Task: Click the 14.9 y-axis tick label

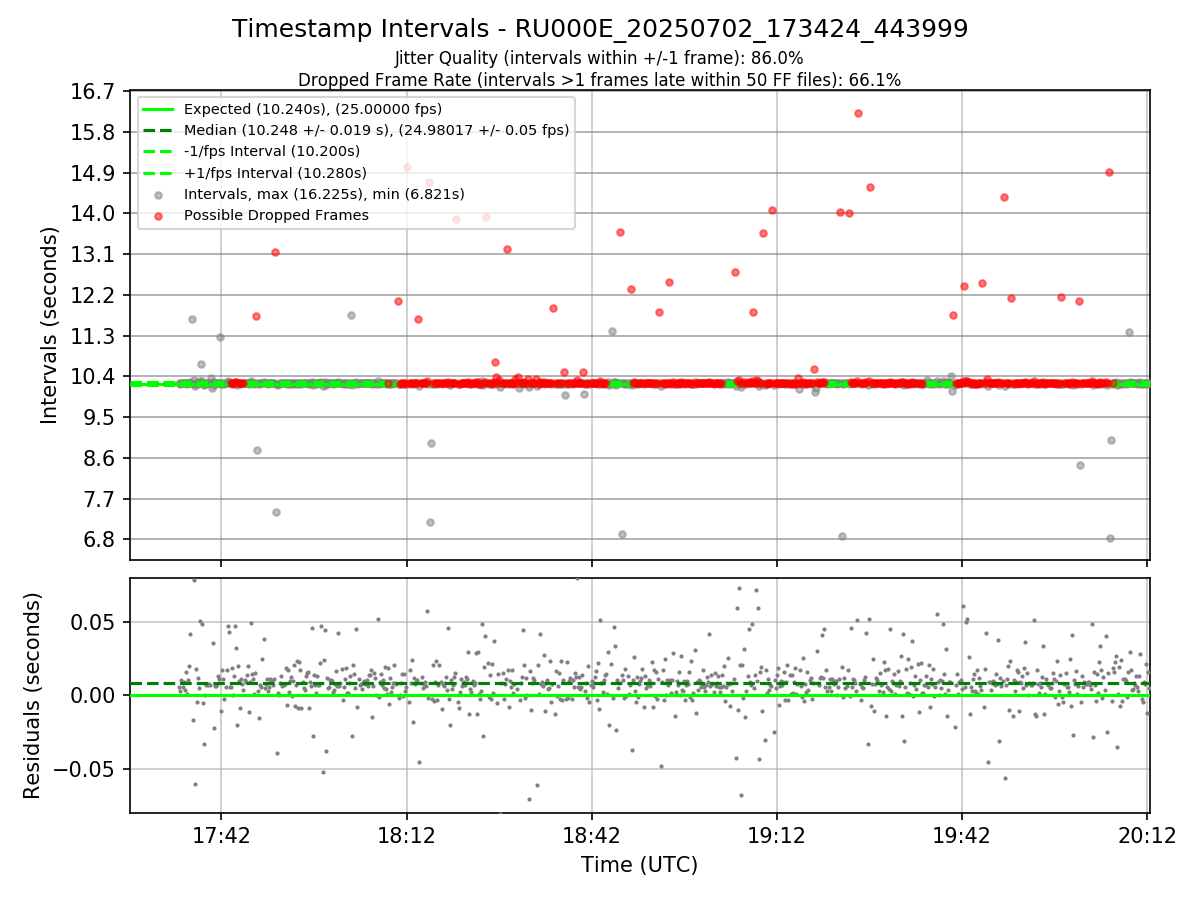Action: pos(95,173)
